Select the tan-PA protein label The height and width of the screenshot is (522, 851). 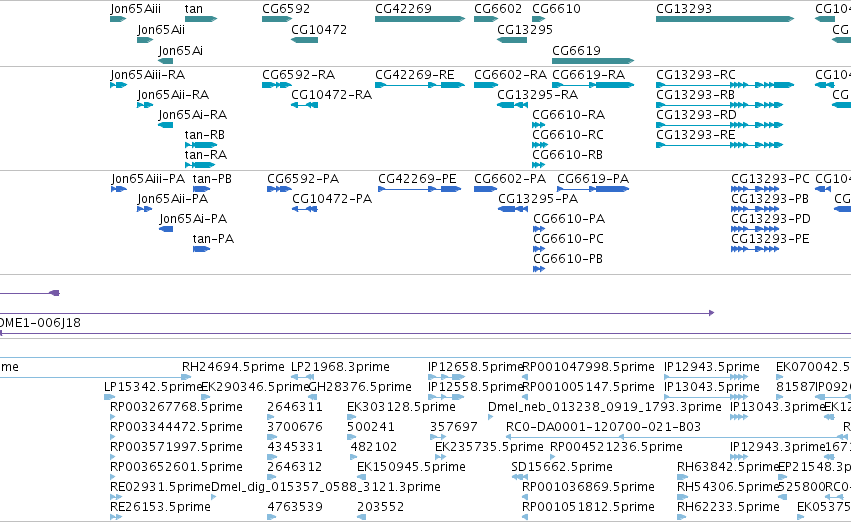213,239
